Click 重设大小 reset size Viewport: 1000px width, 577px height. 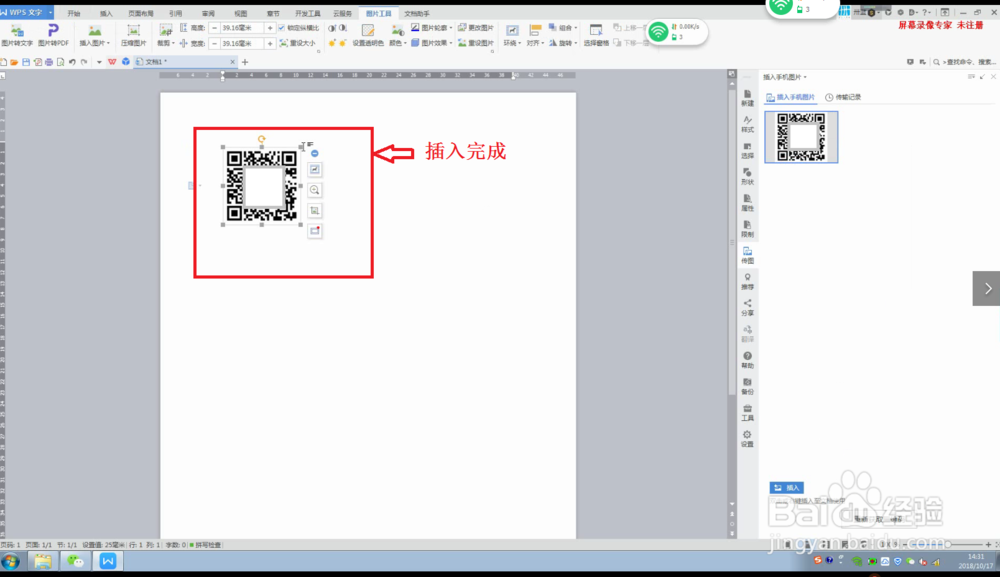[298, 43]
